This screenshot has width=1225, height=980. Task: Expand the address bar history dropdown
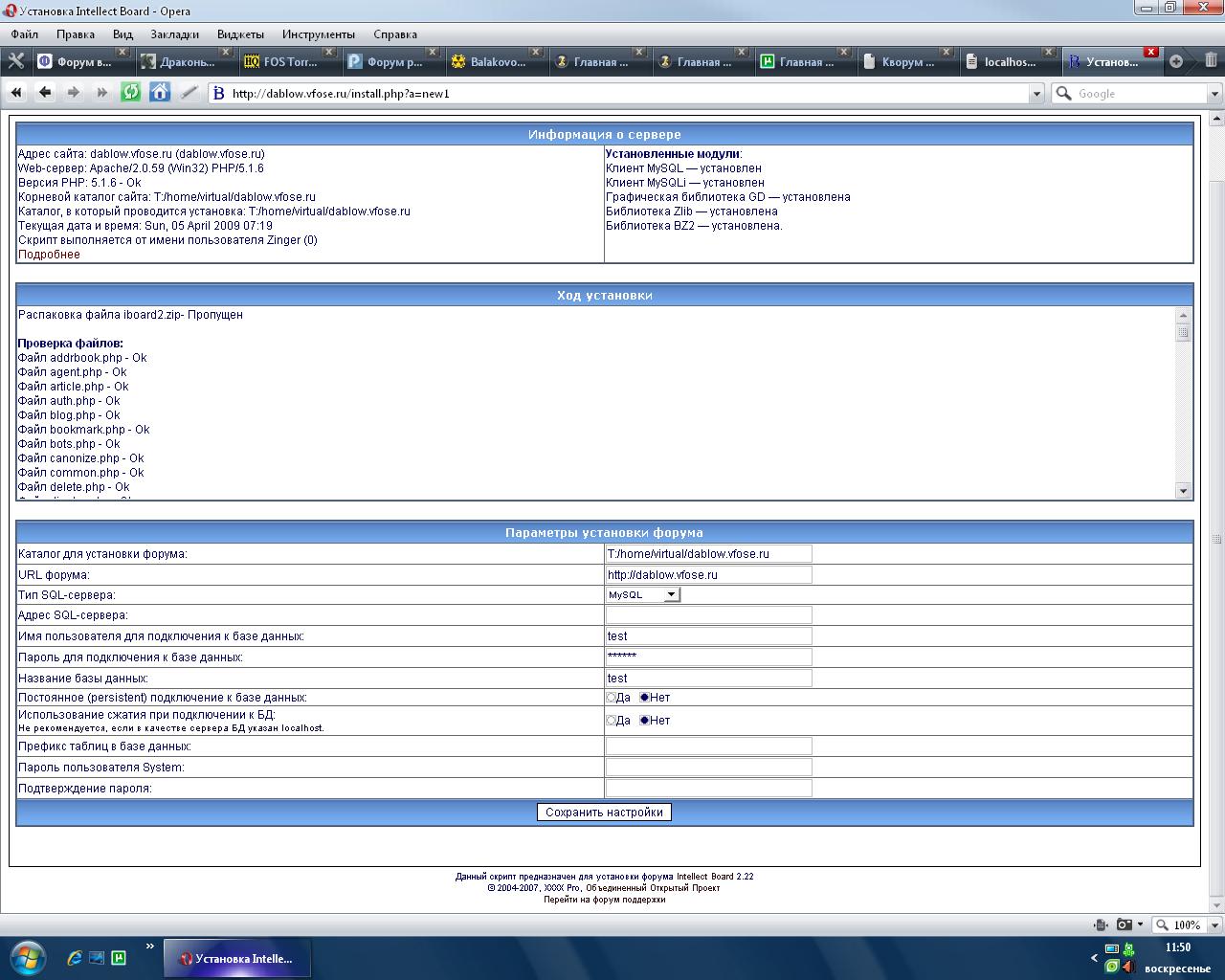pyautogui.click(x=1036, y=94)
